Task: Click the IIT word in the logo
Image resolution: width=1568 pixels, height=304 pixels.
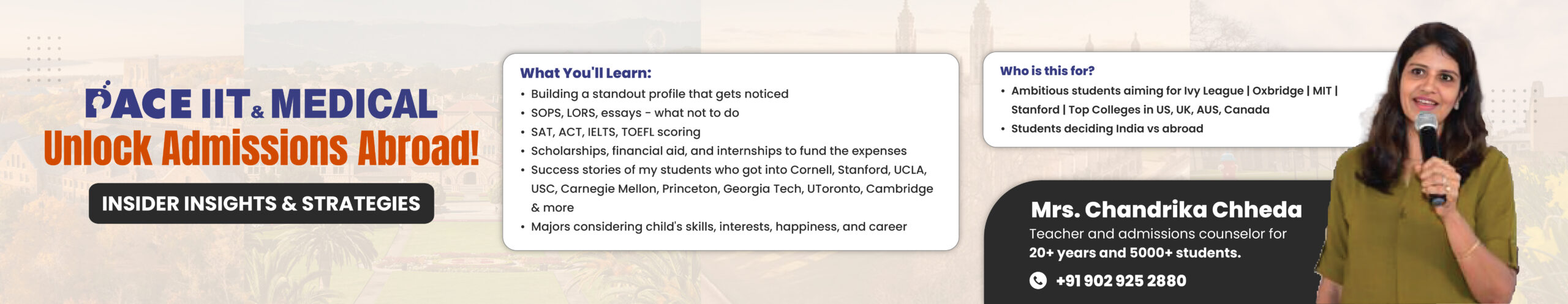Action: 225,104
